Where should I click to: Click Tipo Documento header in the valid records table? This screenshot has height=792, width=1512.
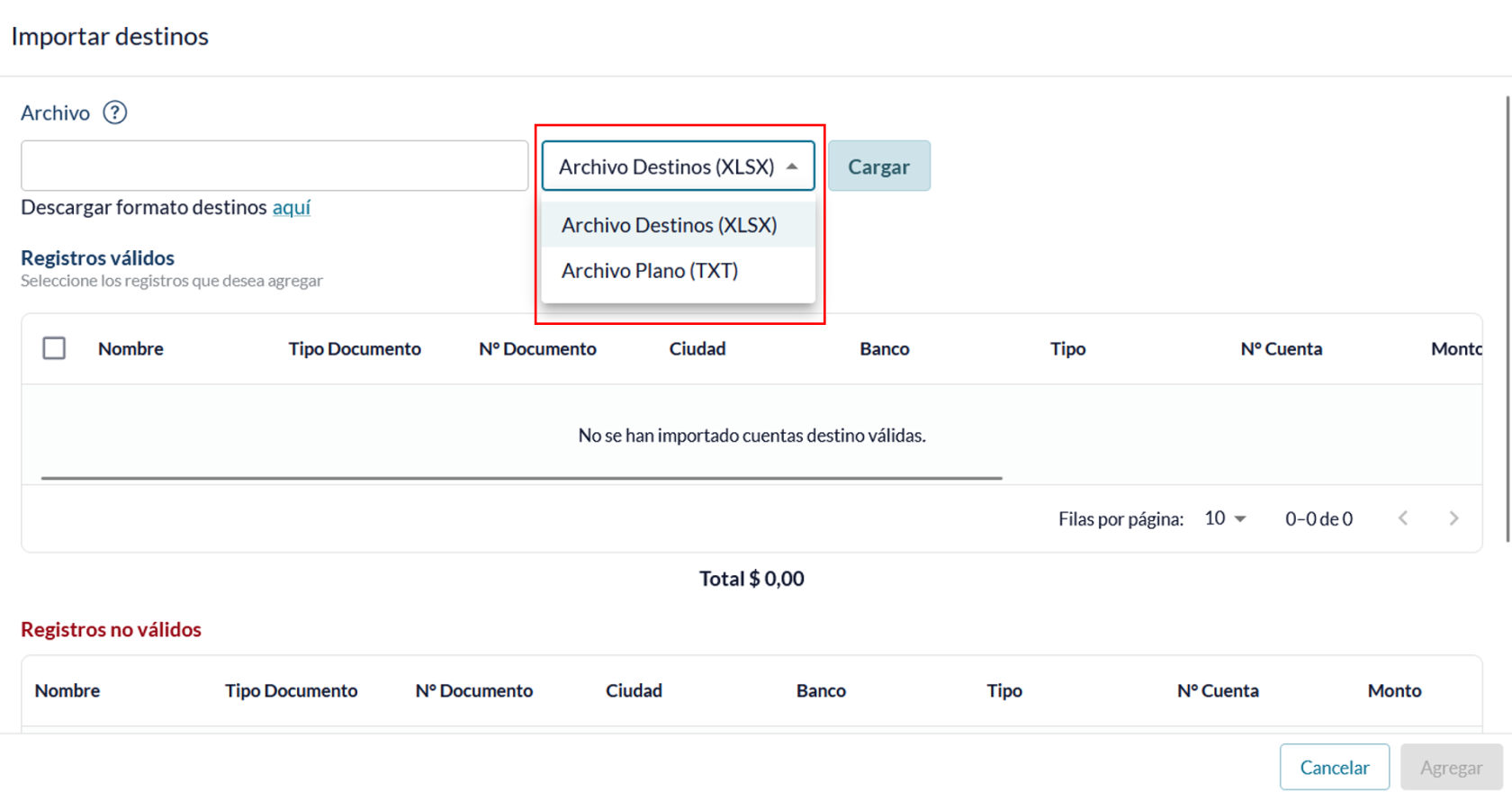coord(355,348)
